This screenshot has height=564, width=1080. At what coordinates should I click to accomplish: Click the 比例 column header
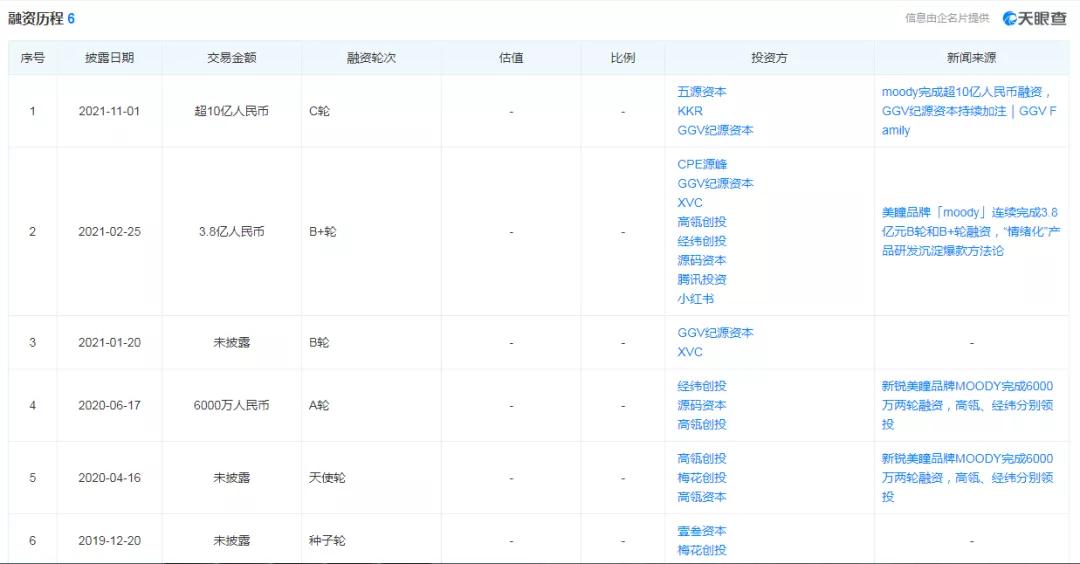tap(623, 58)
